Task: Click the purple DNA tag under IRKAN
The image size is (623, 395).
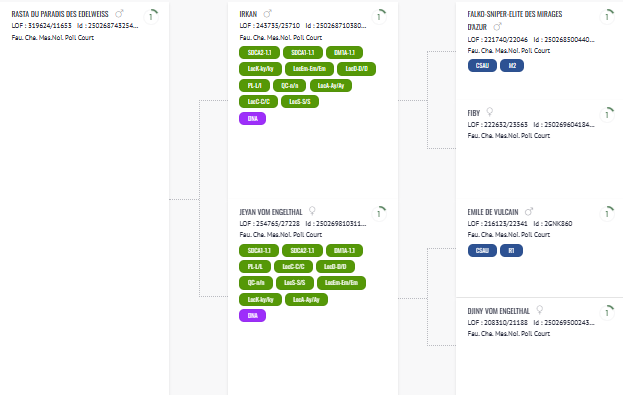Action: (252, 118)
